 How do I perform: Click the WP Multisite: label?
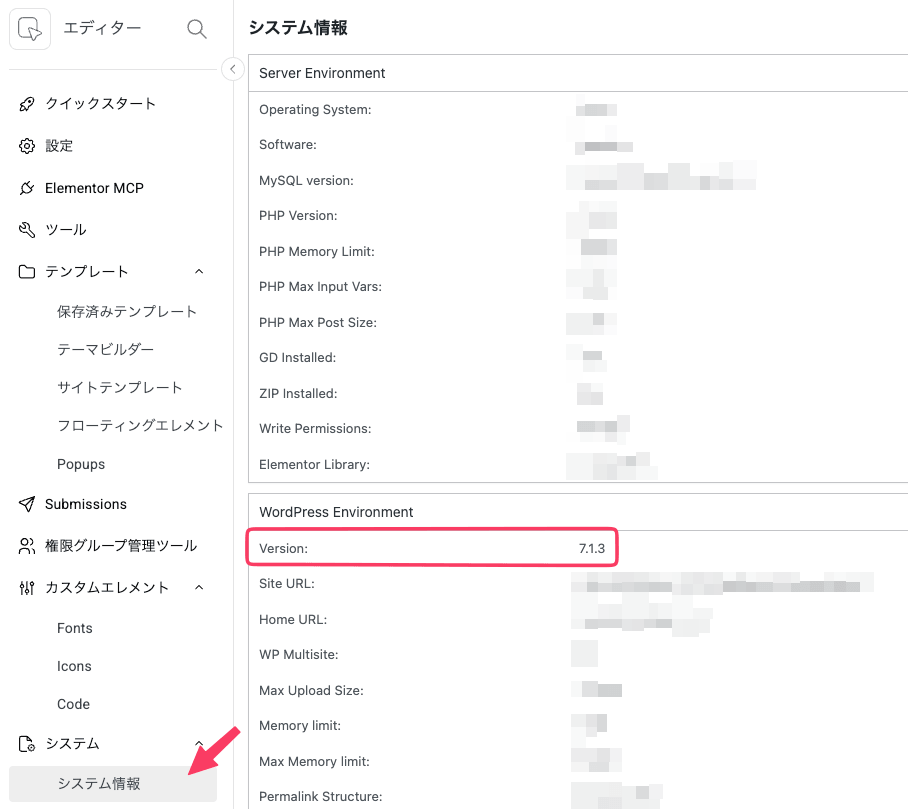[299, 655]
